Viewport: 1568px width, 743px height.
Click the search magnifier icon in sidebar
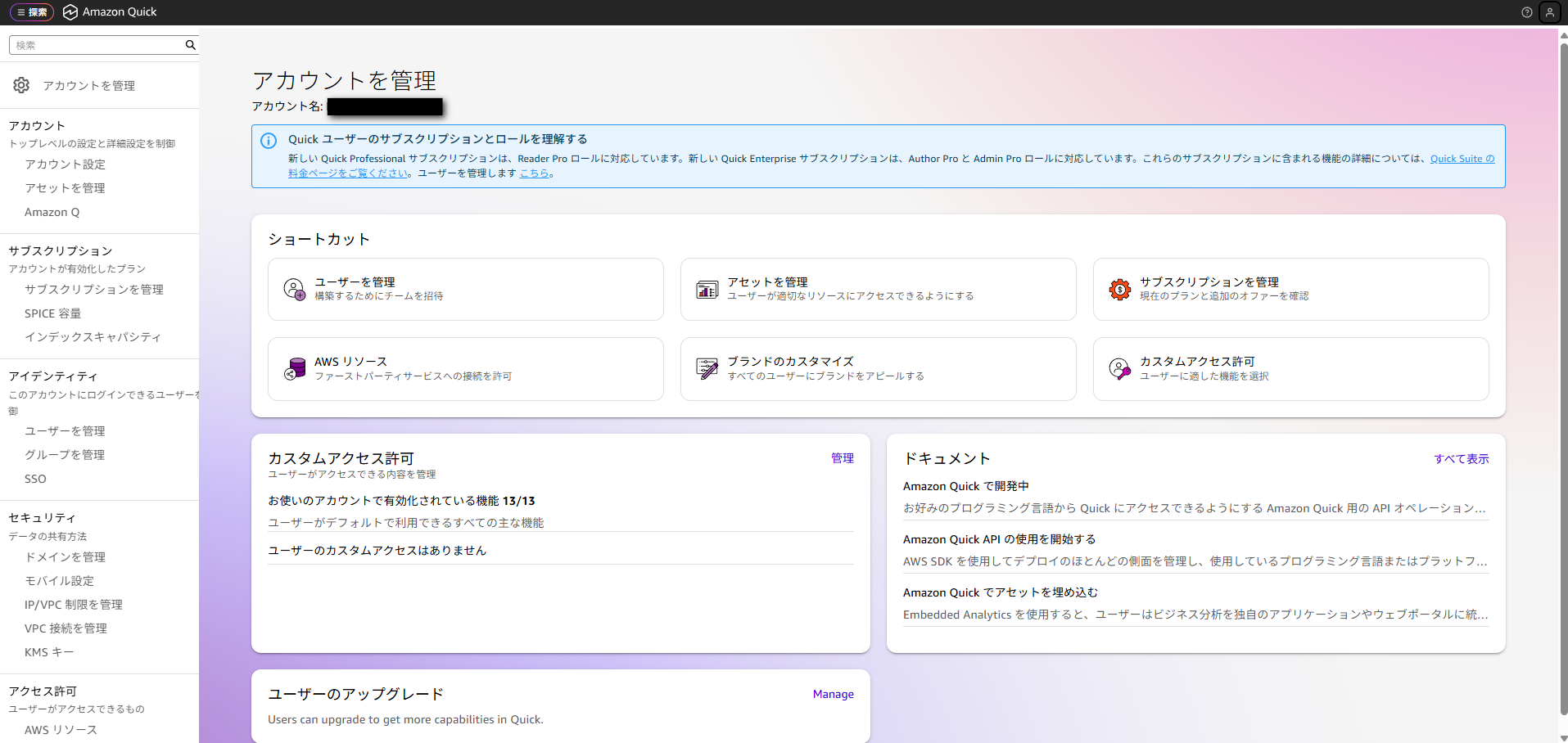190,45
